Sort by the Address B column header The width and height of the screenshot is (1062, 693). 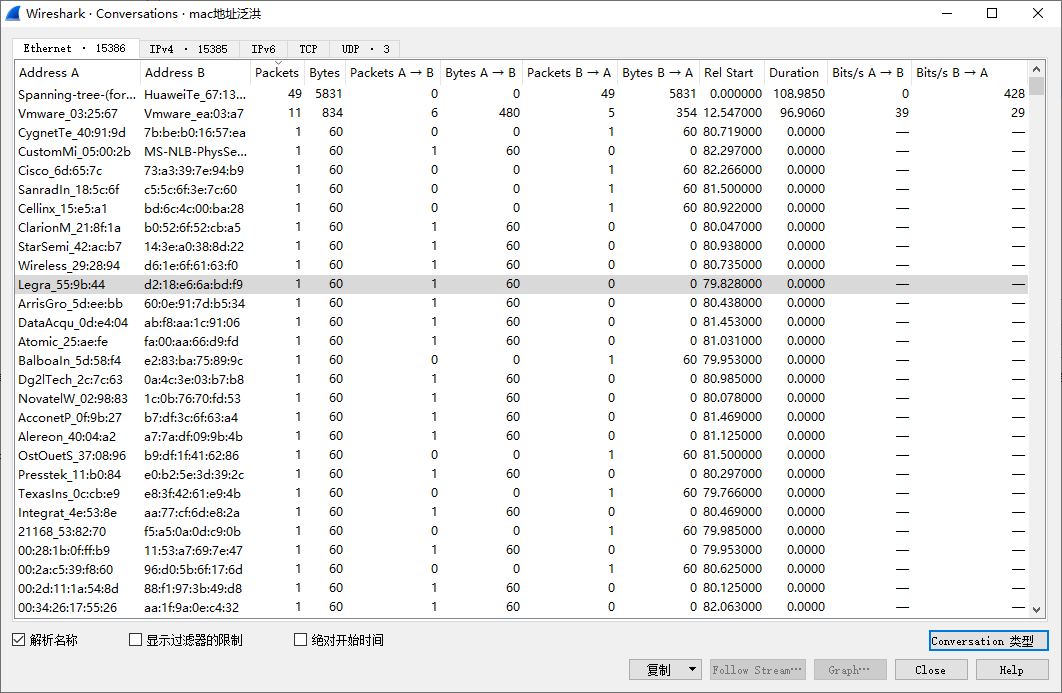pos(195,72)
